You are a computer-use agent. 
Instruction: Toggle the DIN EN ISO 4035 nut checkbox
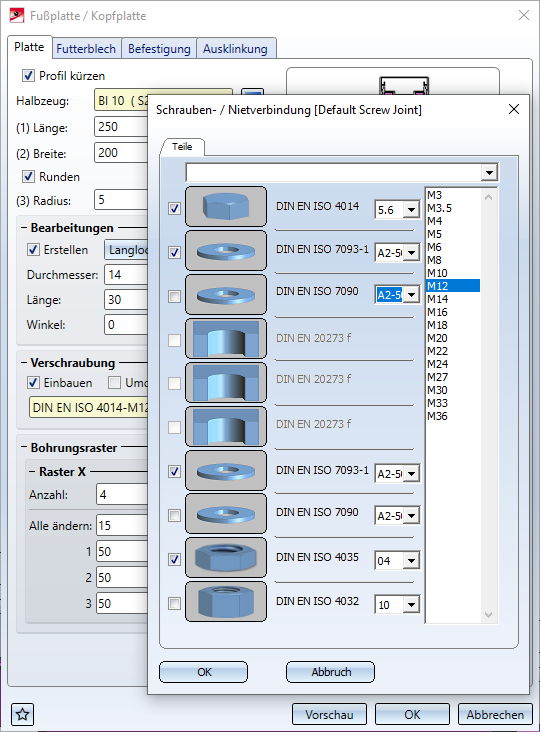coord(175,559)
